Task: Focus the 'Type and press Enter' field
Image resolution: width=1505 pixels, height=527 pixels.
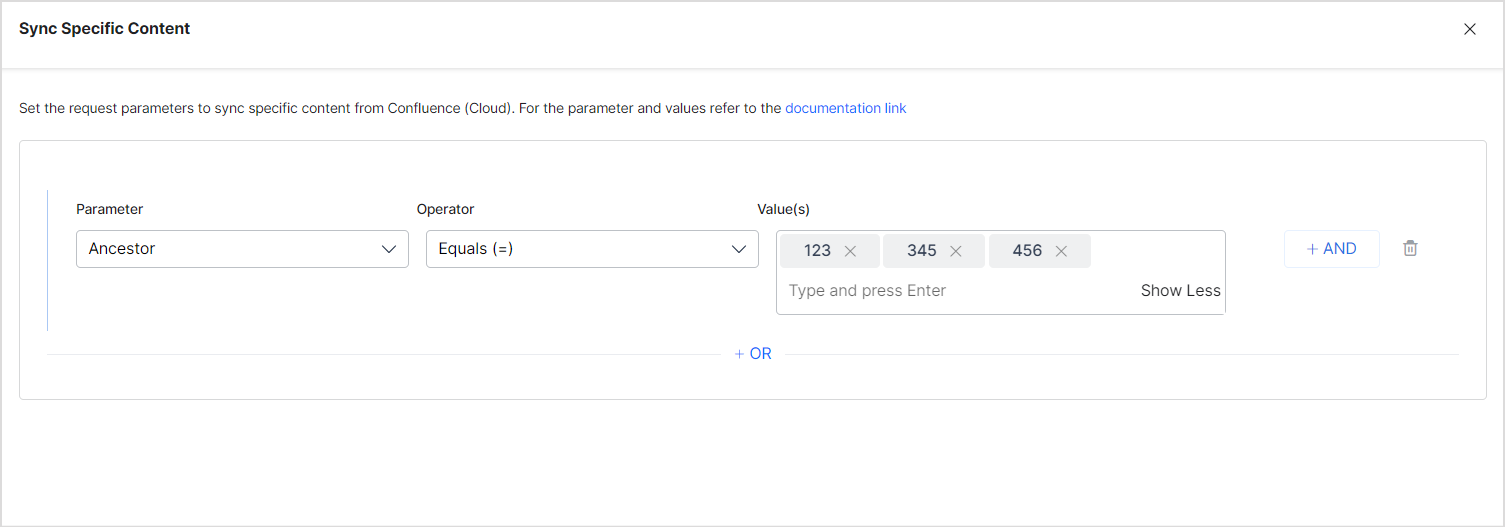Action: point(940,291)
